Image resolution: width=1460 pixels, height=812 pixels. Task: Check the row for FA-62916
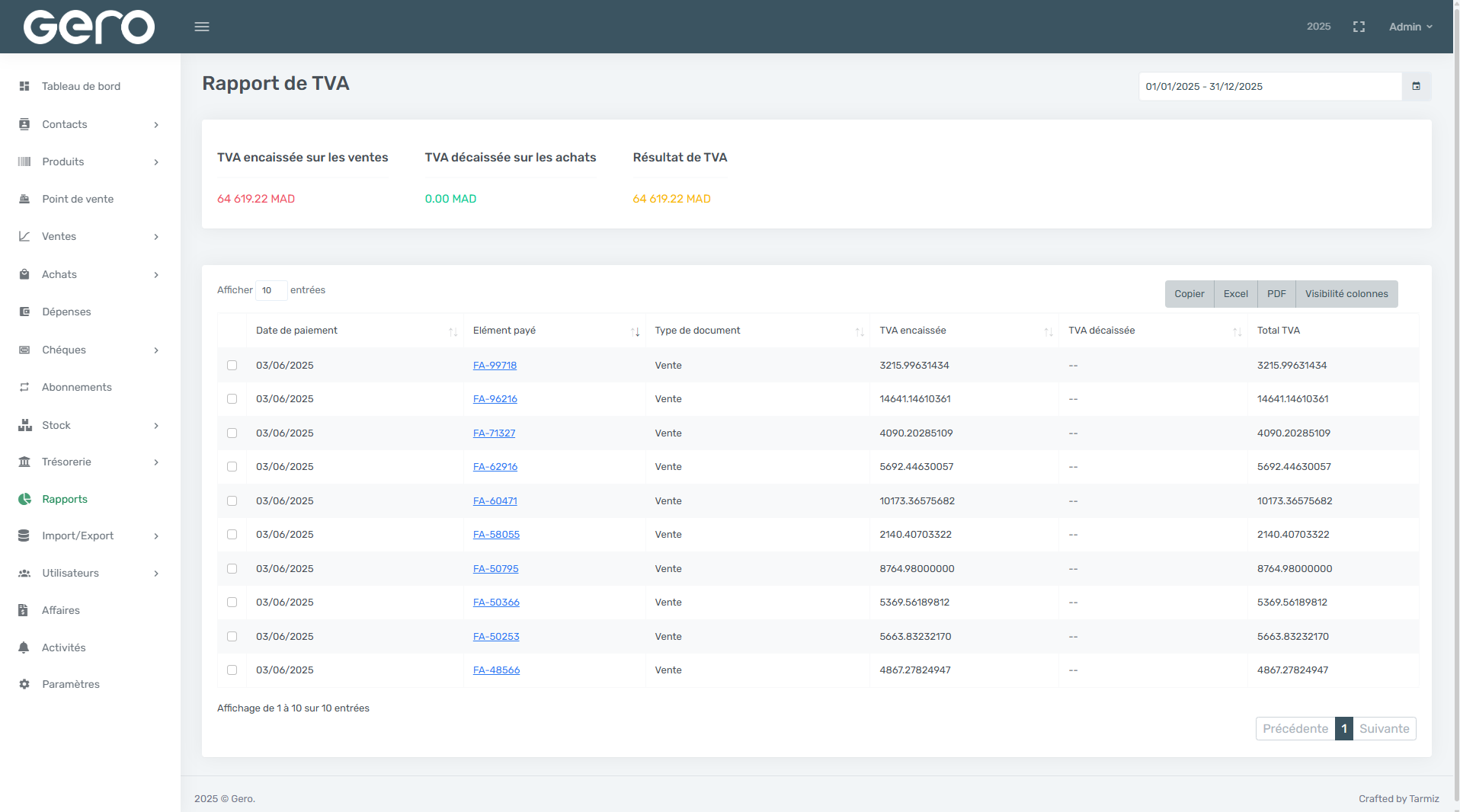pos(232,467)
